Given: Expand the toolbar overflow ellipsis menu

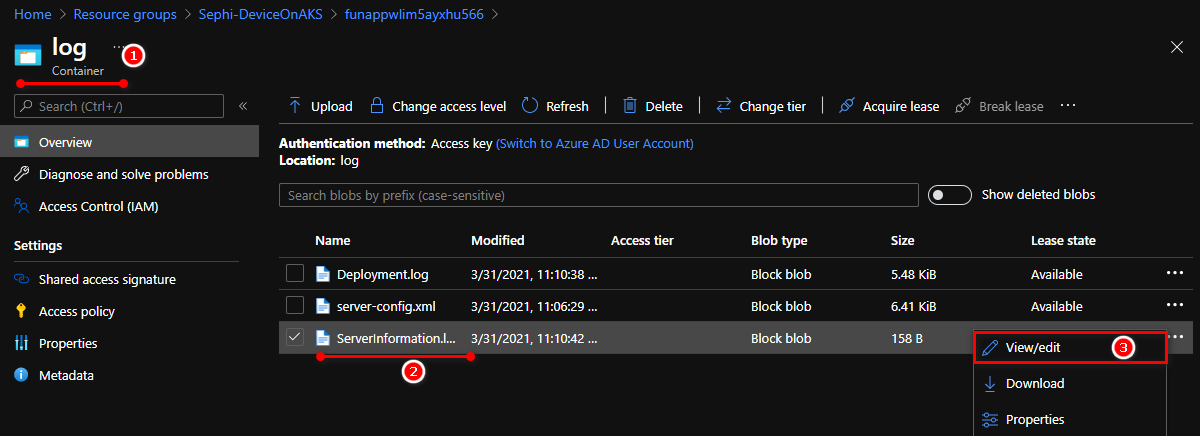Looking at the screenshot, I should click(x=1068, y=106).
